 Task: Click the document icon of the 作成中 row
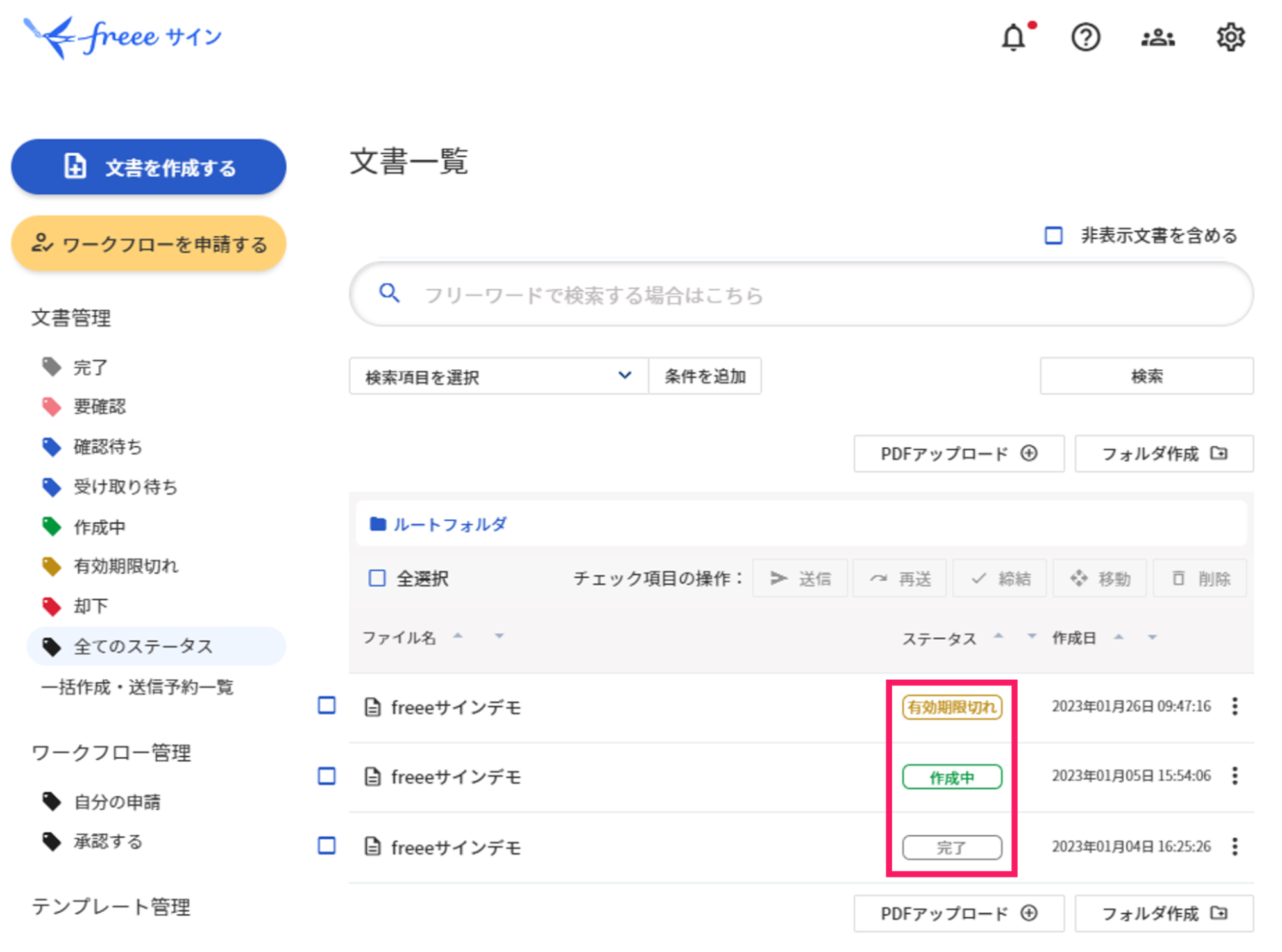pos(372,776)
